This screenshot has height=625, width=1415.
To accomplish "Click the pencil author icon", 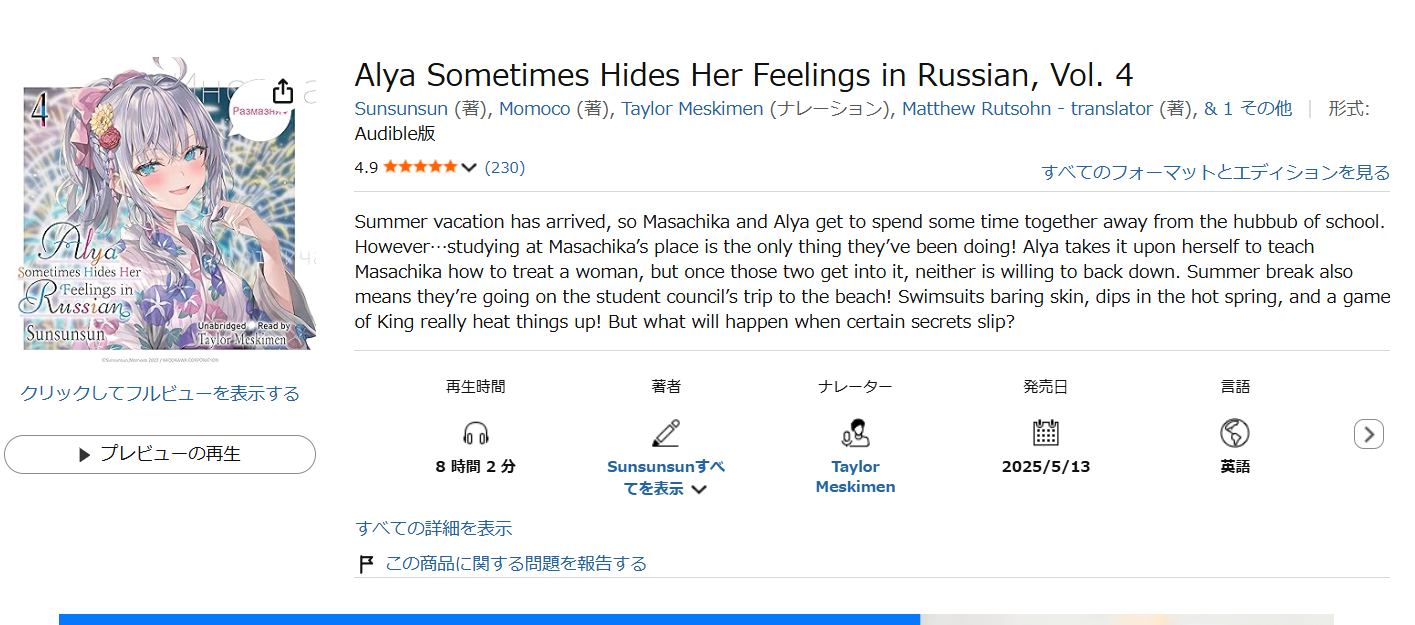I will point(666,433).
